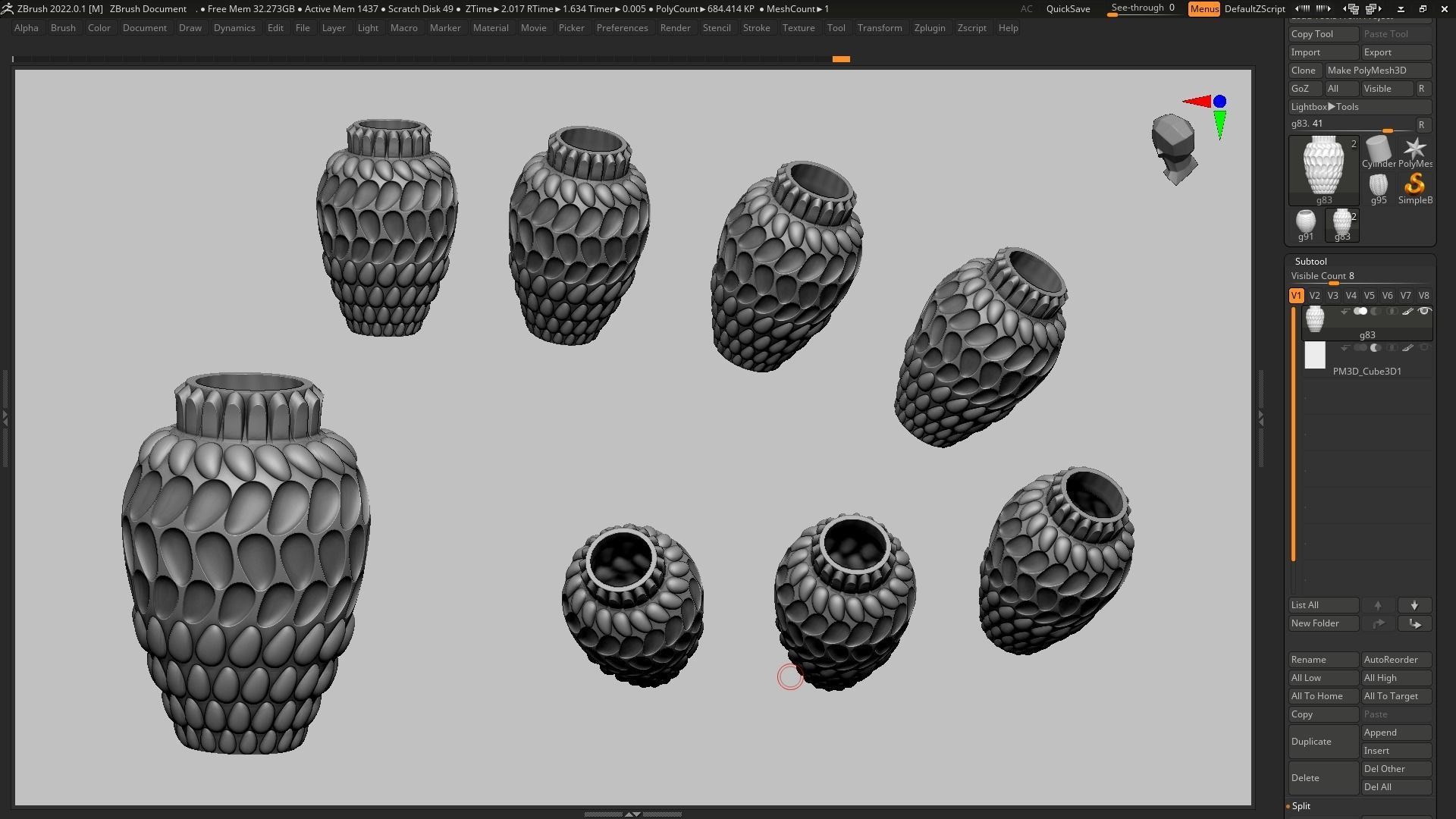Select the g91 tool thumbnail

pos(1305,224)
